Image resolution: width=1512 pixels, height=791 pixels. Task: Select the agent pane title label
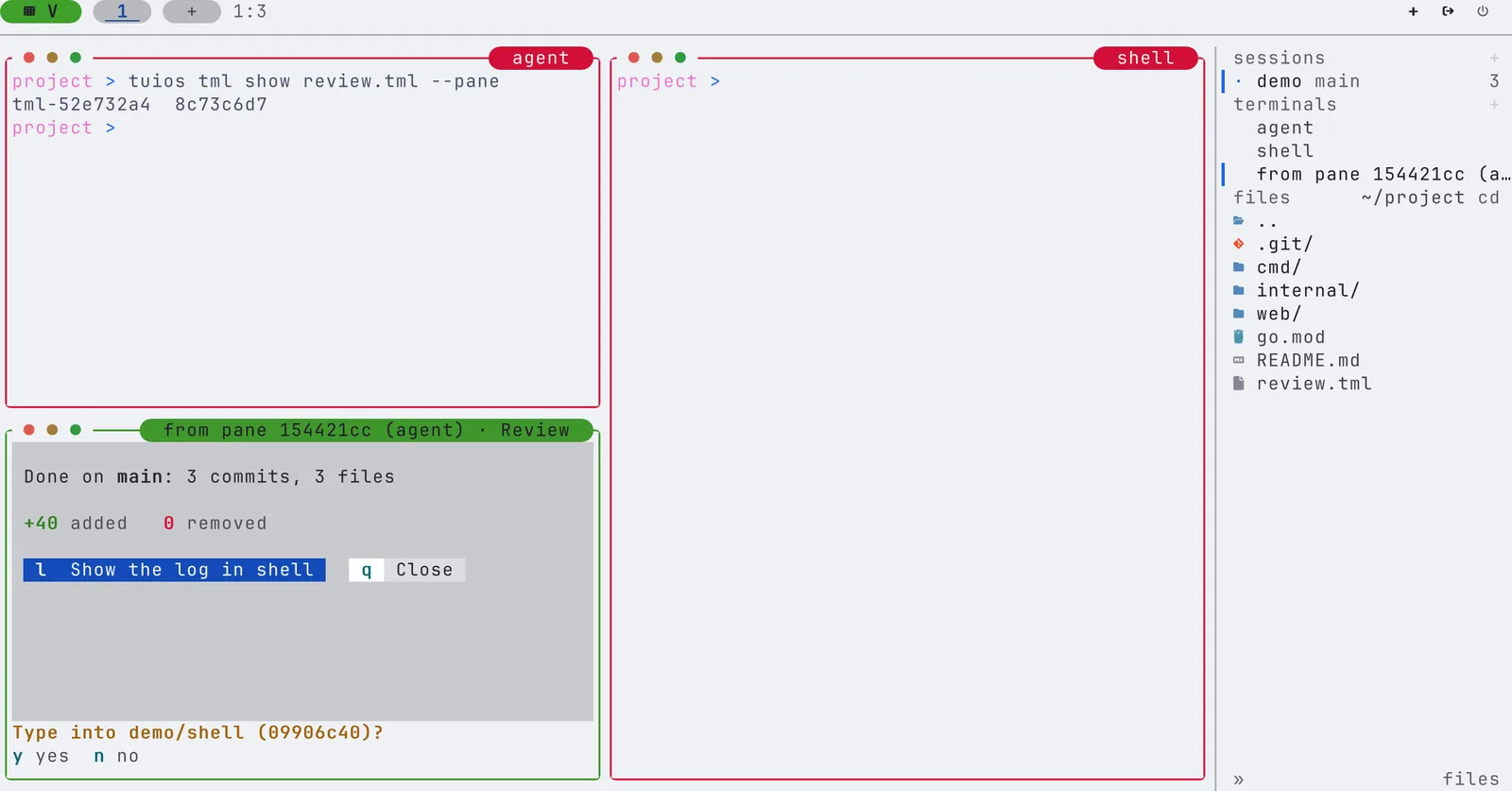pos(541,58)
